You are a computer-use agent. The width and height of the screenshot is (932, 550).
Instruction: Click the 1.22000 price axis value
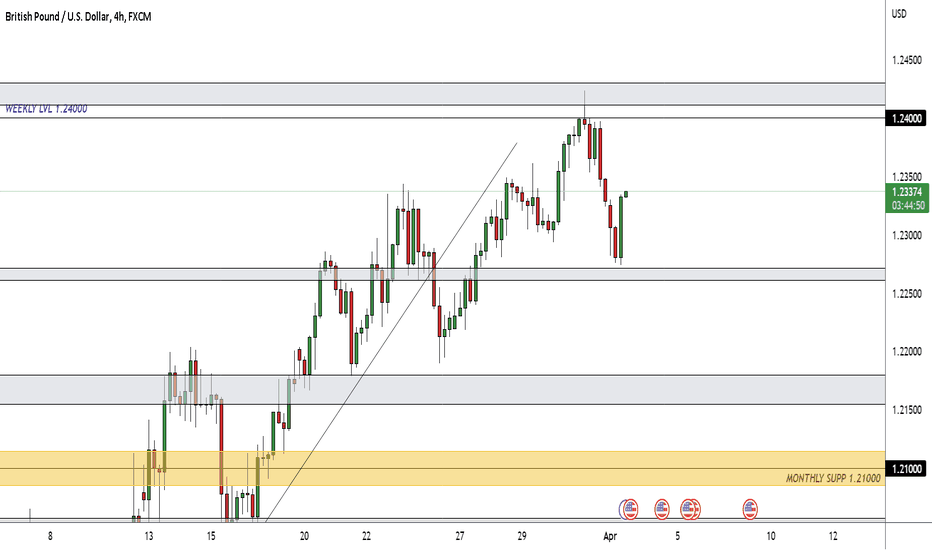point(907,352)
